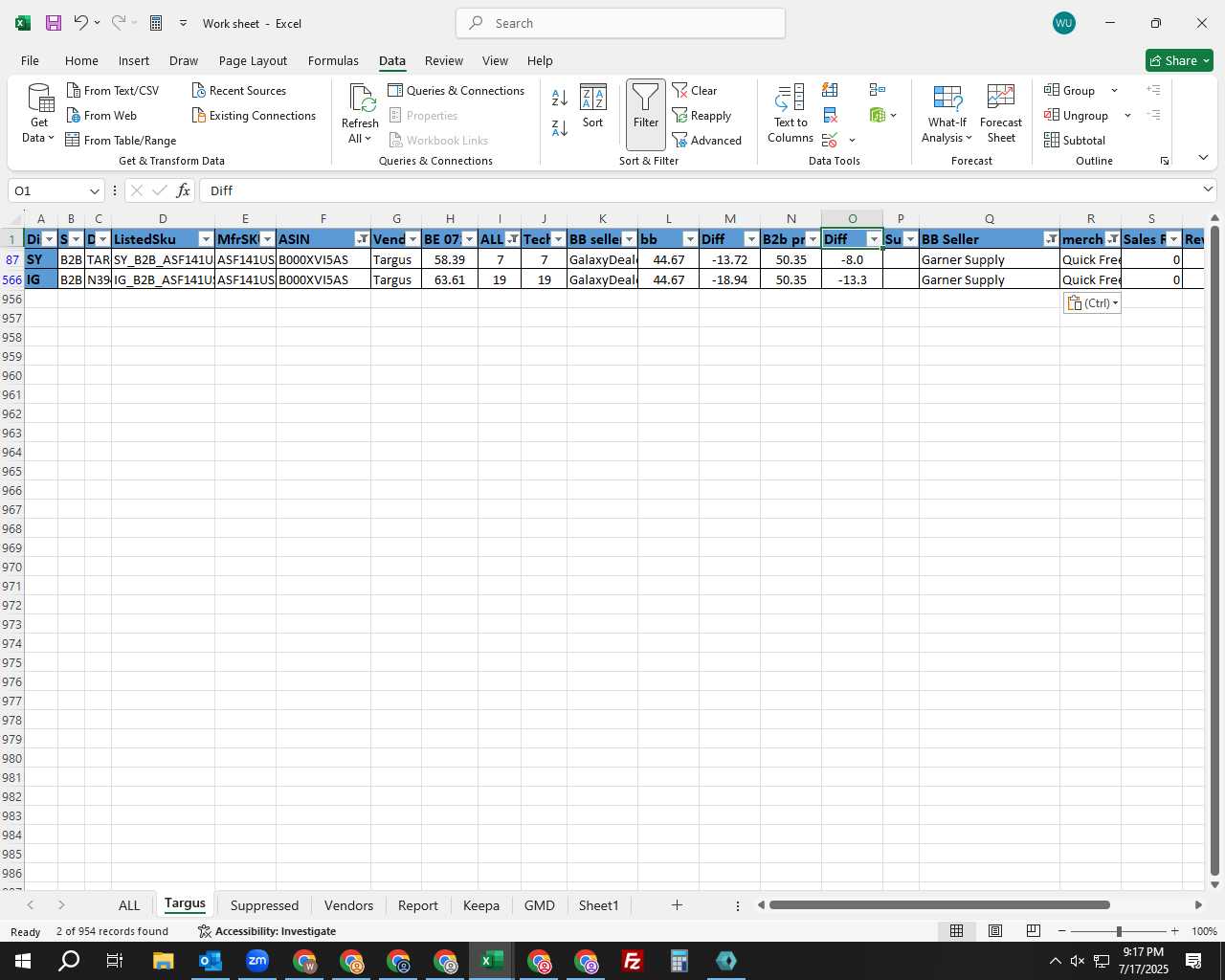This screenshot has height=980, width=1225.
Task: Open the Vendors sheet tab
Action: [348, 905]
